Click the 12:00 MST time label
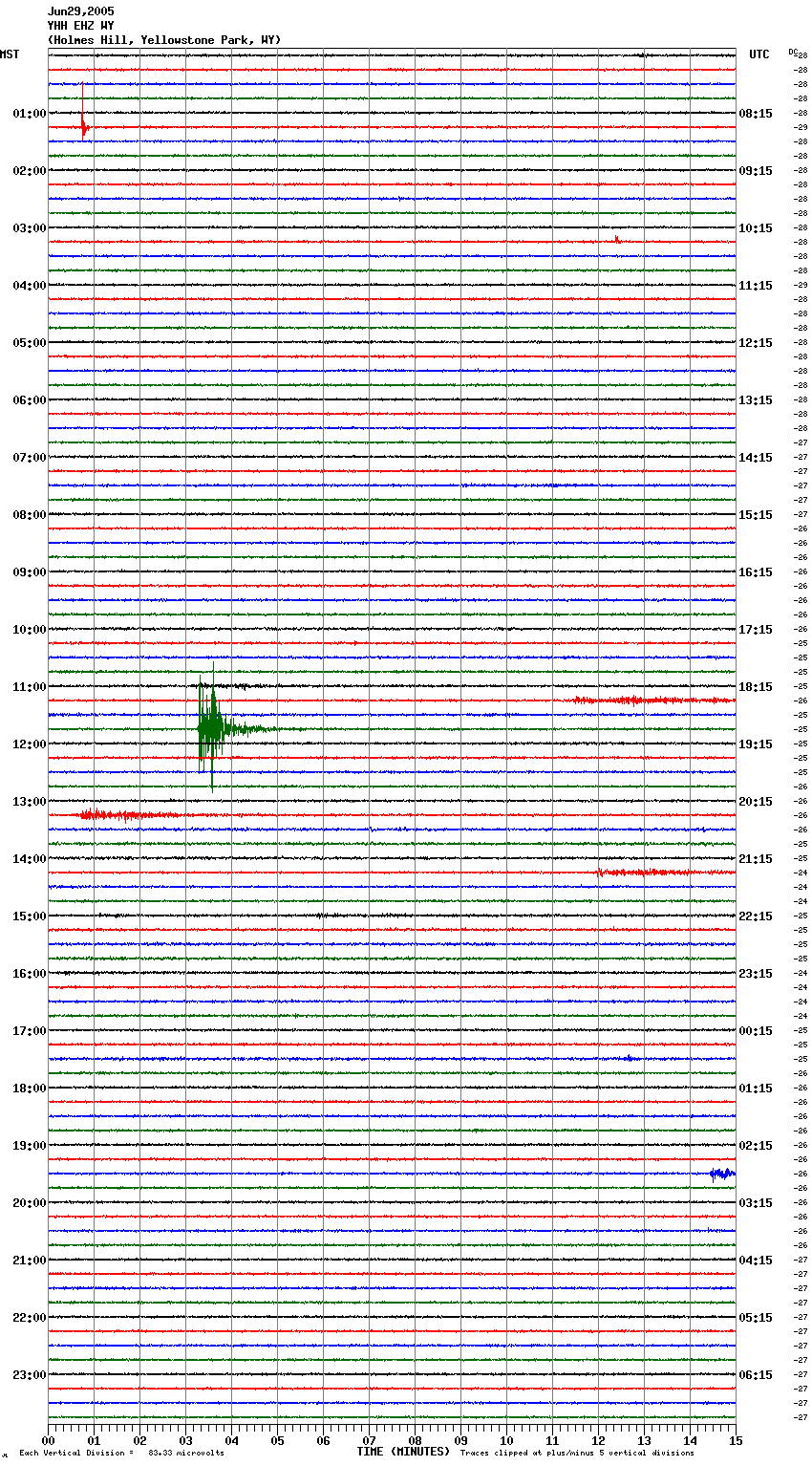 pyautogui.click(x=30, y=744)
